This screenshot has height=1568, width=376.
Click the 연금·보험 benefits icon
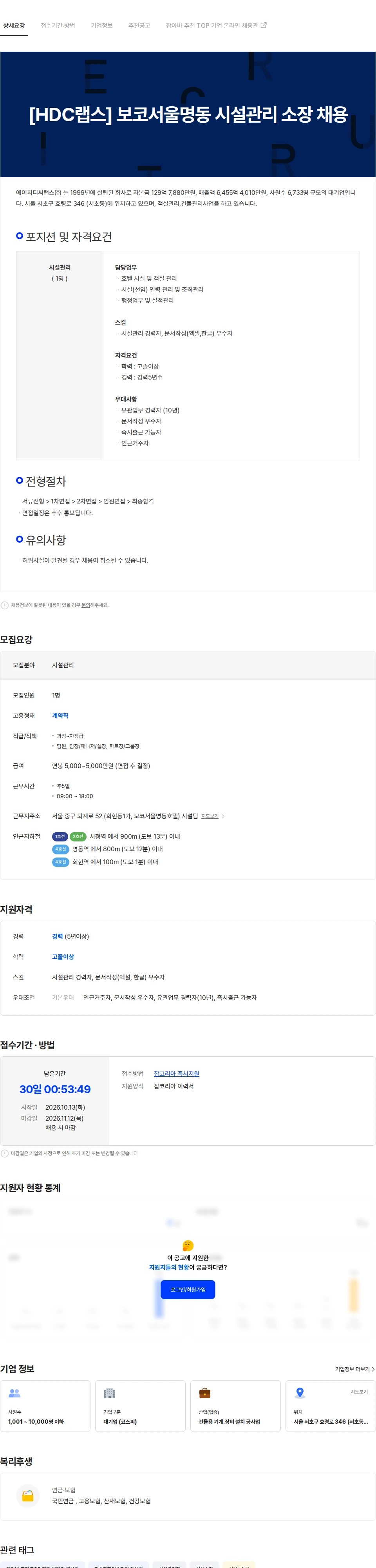pyautogui.click(x=28, y=1495)
